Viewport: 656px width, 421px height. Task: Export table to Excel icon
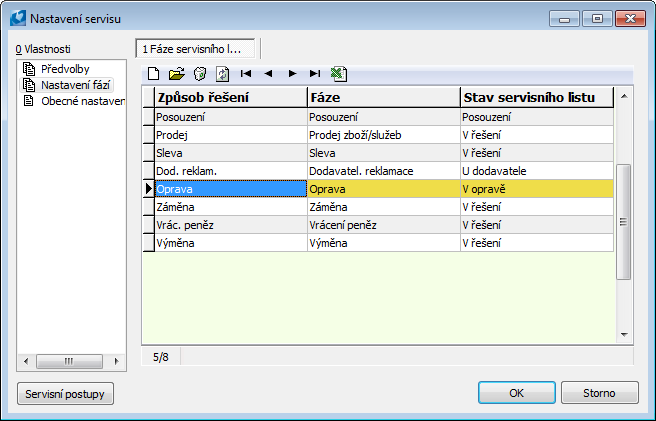coord(339,74)
